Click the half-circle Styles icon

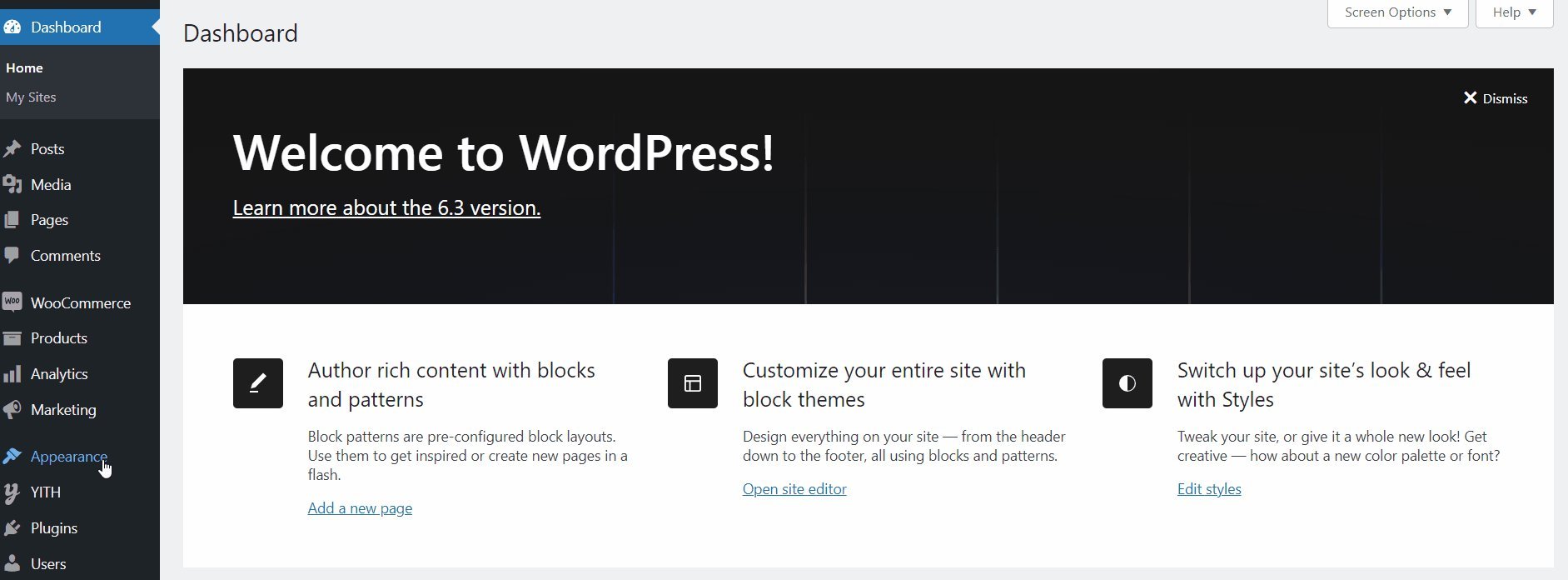coord(1127,383)
